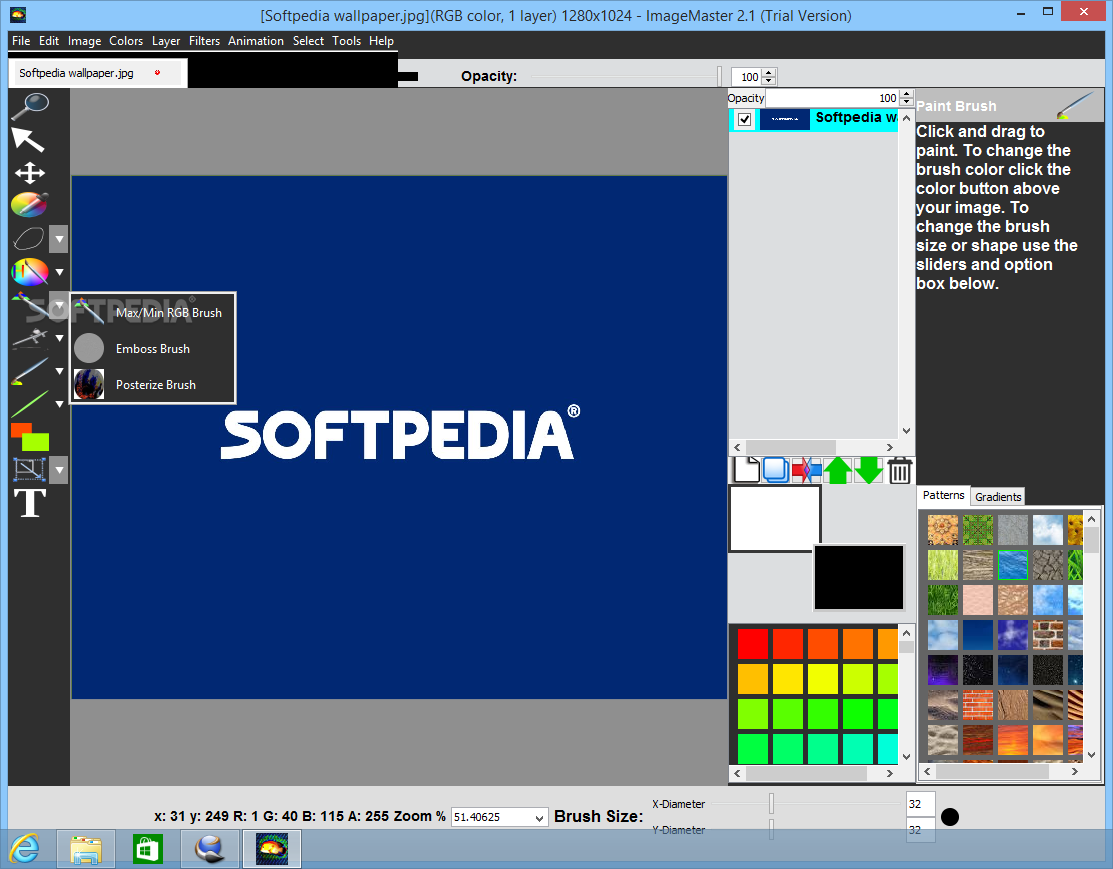Move layer up with green up arrow
1113x869 pixels.
pyautogui.click(x=838, y=470)
